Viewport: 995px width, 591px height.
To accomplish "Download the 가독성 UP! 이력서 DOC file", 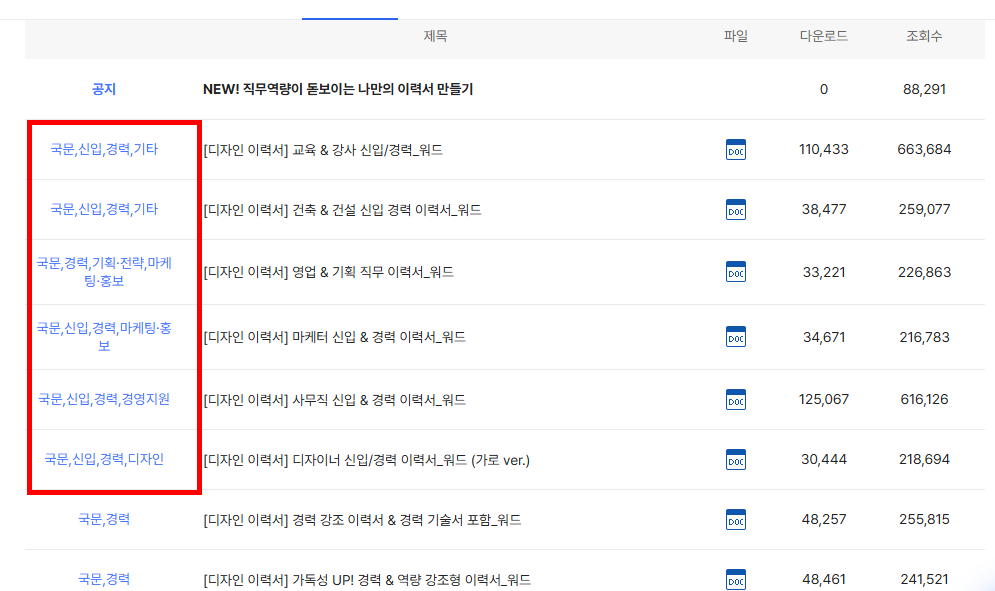I will 736,579.
